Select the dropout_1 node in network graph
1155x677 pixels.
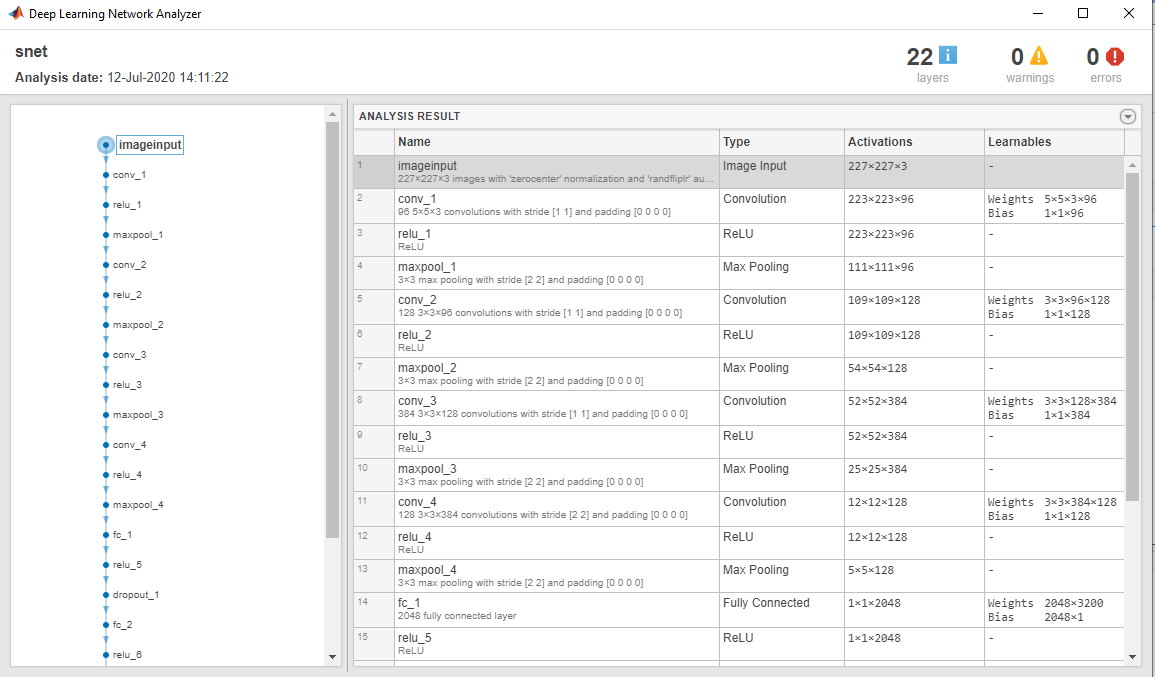[136, 595]
